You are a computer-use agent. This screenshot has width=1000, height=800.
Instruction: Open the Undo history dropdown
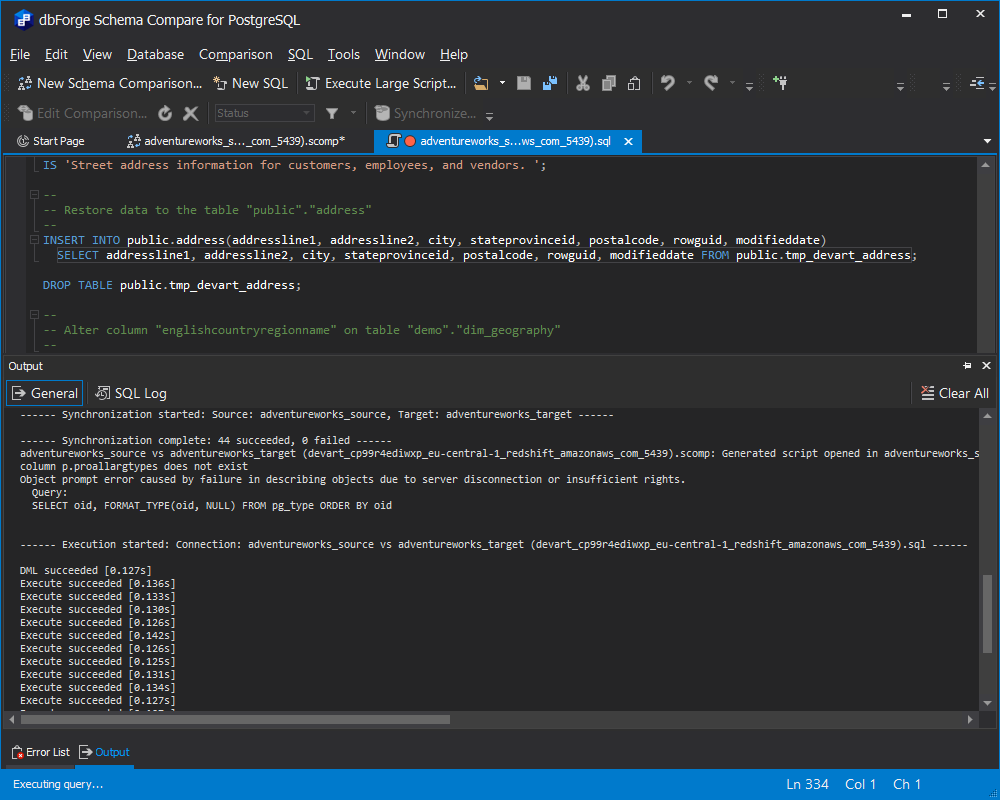(689, 83)
